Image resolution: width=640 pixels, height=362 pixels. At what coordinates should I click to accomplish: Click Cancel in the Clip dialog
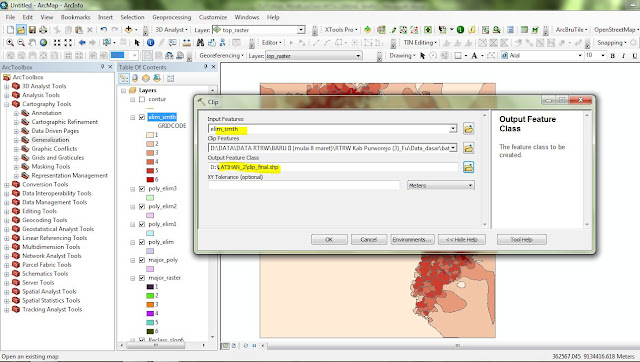[x=369, y=240]
